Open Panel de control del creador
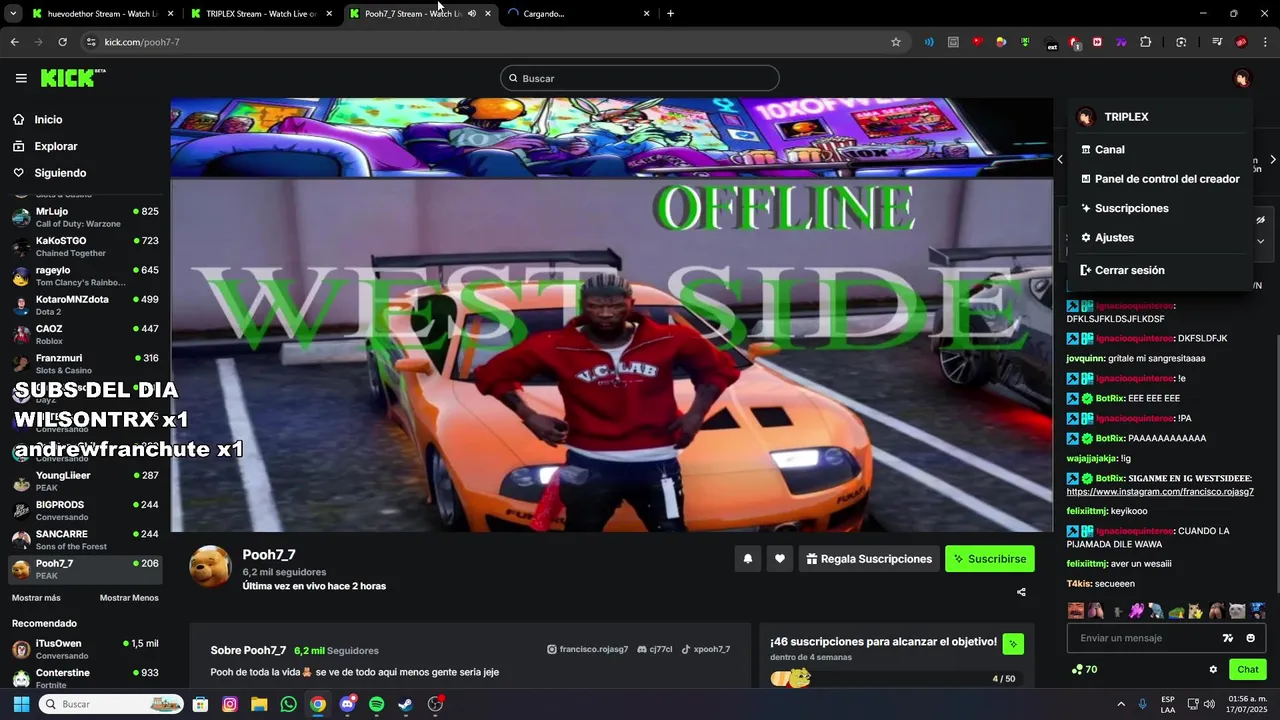The width and height of the screenshot is (1280, 720). click(x=1159, y=179)
